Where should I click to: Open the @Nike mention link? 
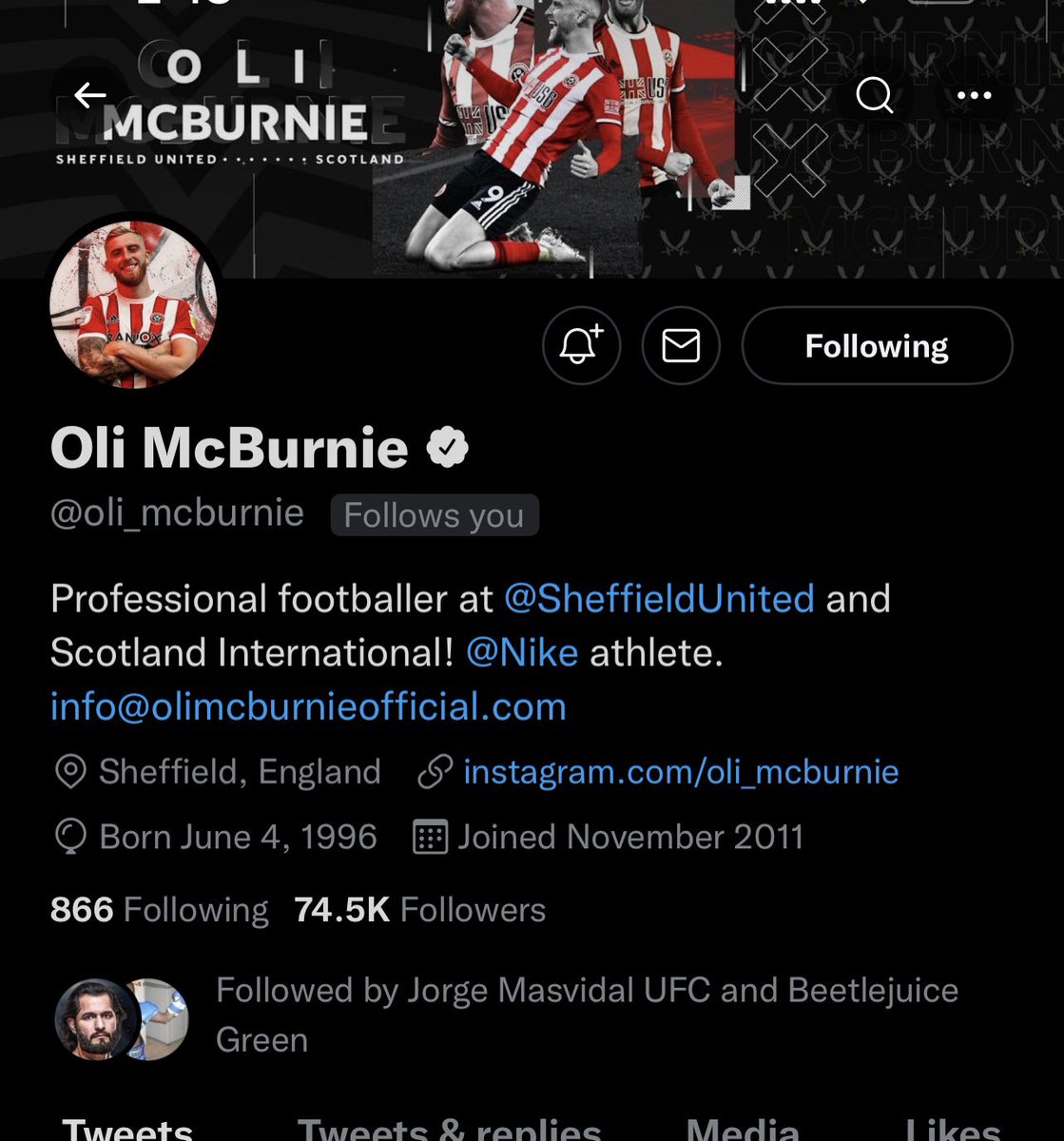coord(522,653)
